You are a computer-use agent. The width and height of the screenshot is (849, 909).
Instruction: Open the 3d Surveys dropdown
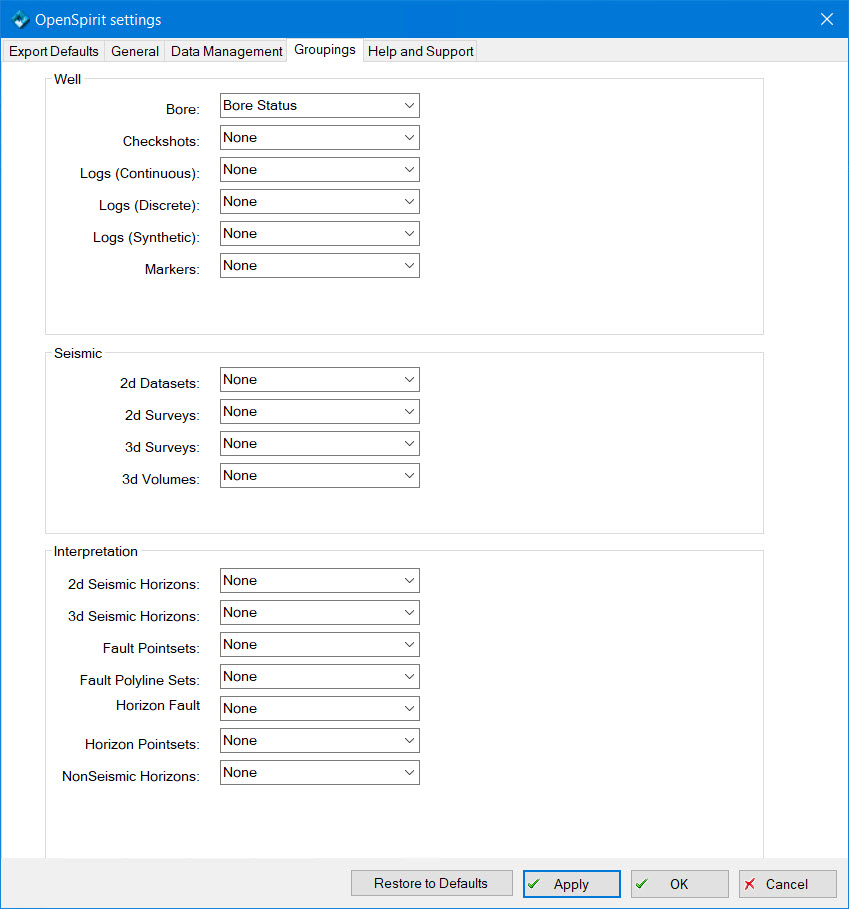click(319, 443)
